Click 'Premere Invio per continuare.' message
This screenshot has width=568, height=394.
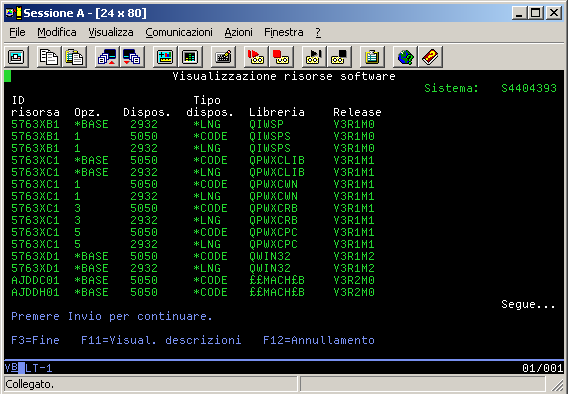tap(112, 316)
